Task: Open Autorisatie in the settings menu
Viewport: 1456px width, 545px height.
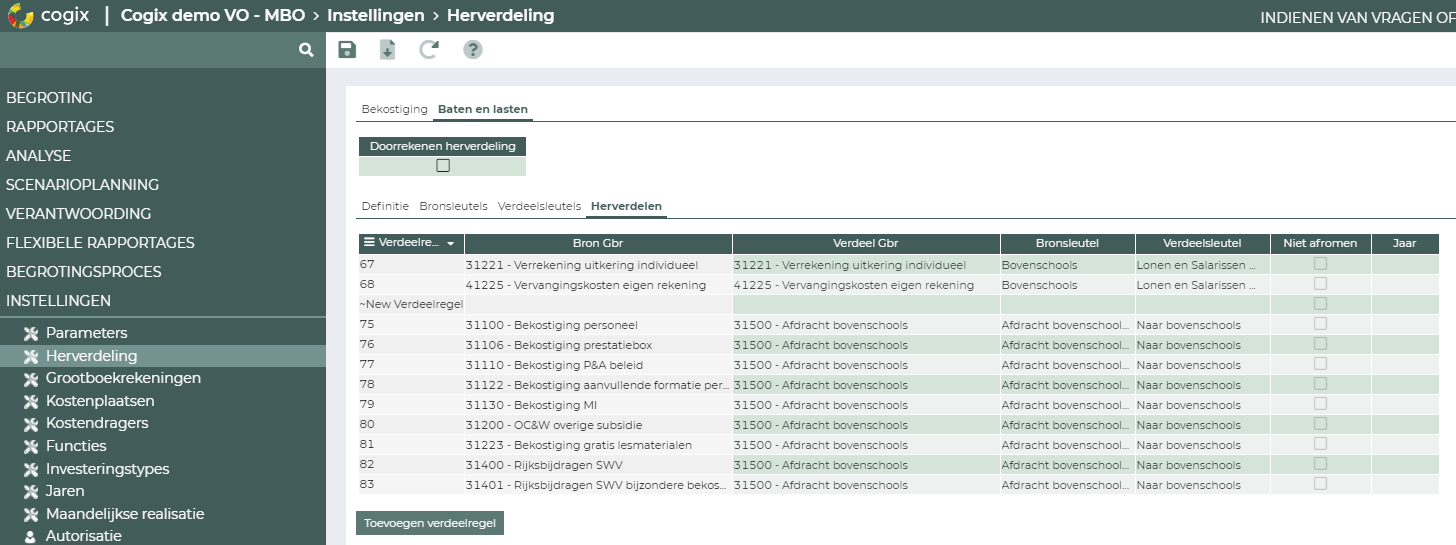Action: [x=84, y=536]
